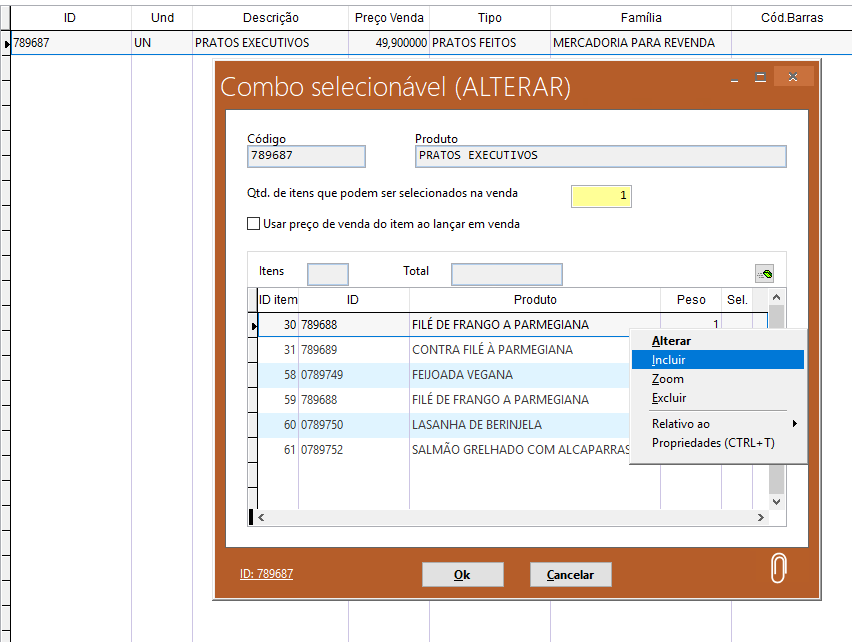Viewport: 852px width, 642px height.
Task: Sort by the 'Preço Venda' column header
Action: pyautogui.click(x=389, y=18)
